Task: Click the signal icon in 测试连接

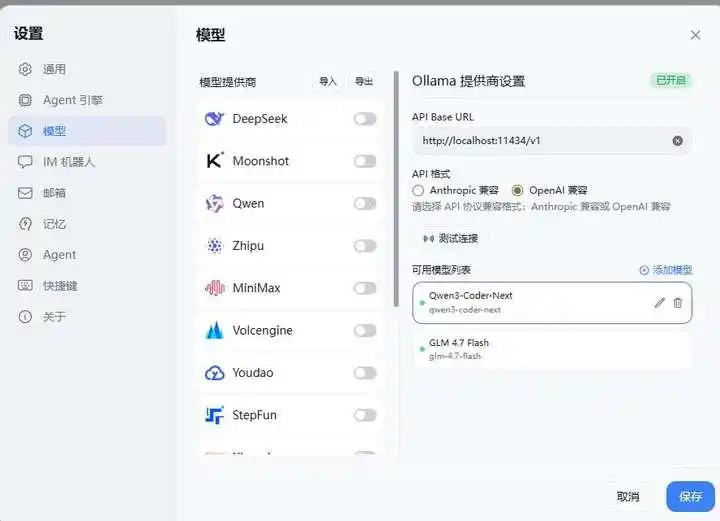Action: click(428, 238)
